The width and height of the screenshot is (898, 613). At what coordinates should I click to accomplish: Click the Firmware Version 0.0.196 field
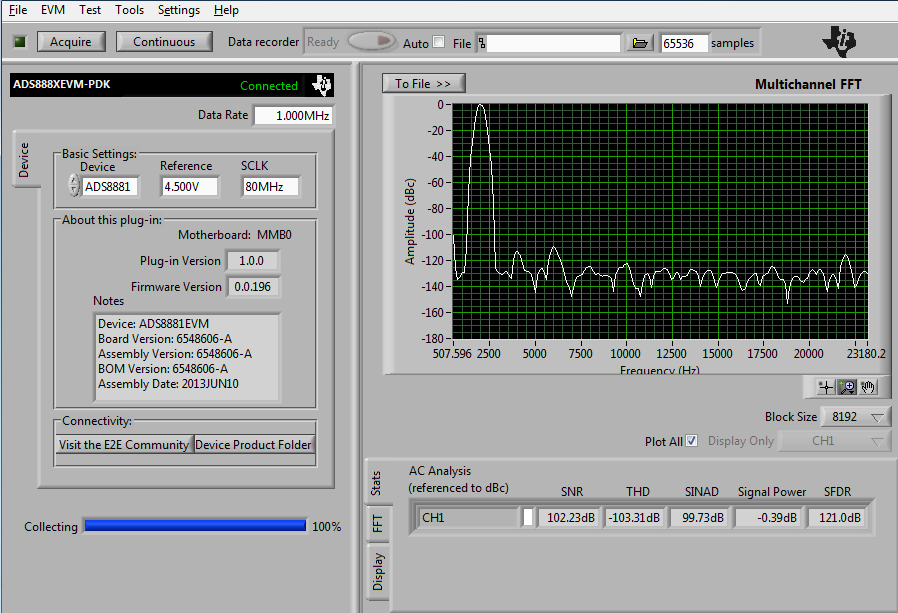[253, 286]
